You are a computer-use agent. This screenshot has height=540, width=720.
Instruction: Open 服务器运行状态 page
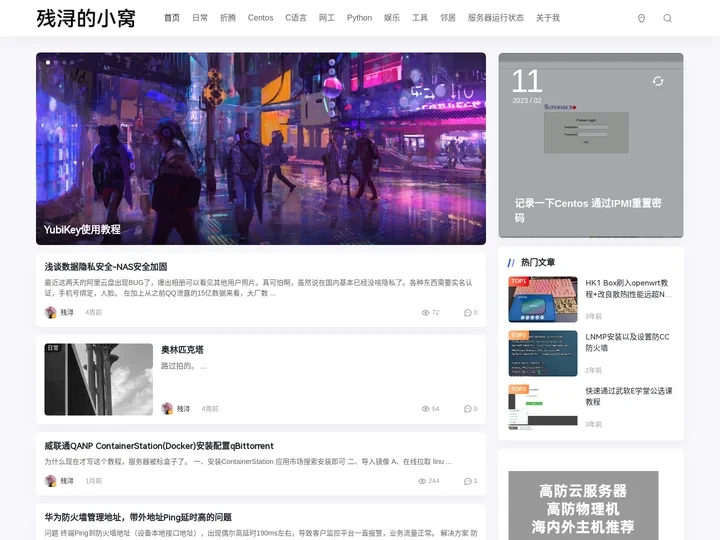click(x=495, y=18)
